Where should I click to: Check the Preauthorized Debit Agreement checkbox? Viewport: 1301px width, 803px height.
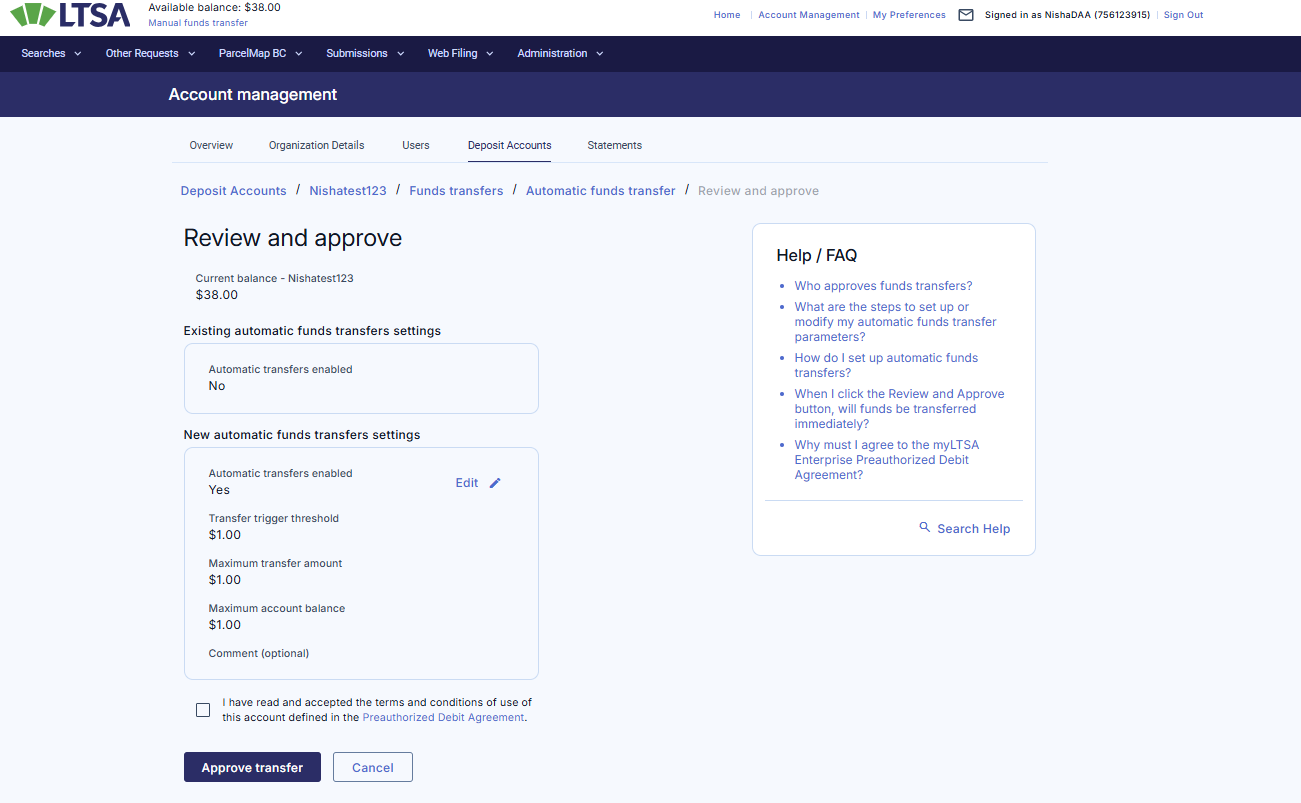tap(203, 710)
